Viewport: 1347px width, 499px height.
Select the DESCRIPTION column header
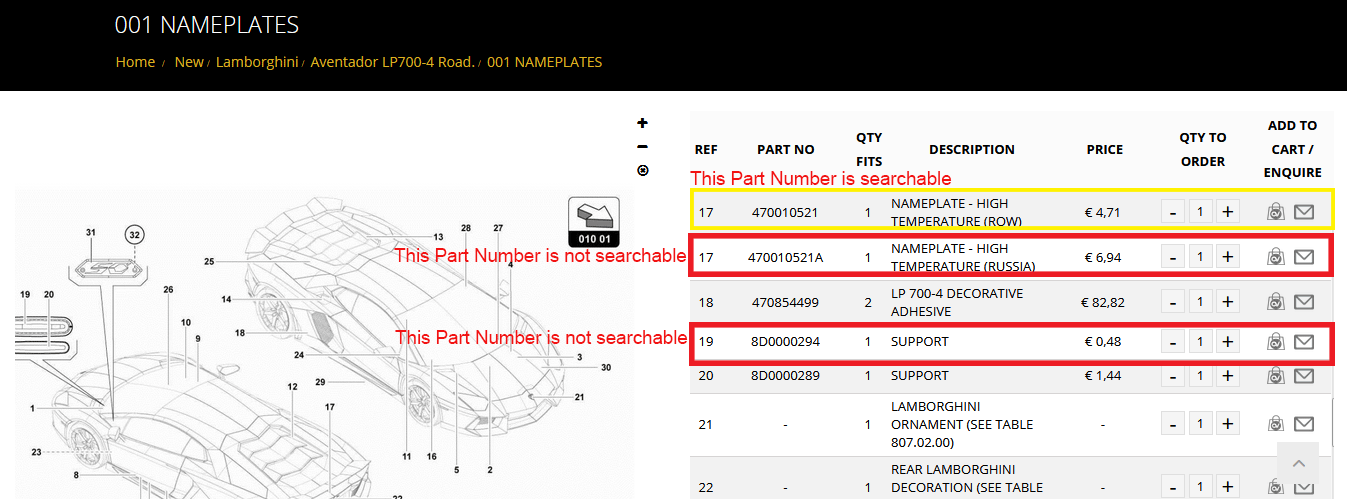click(972, 150)
